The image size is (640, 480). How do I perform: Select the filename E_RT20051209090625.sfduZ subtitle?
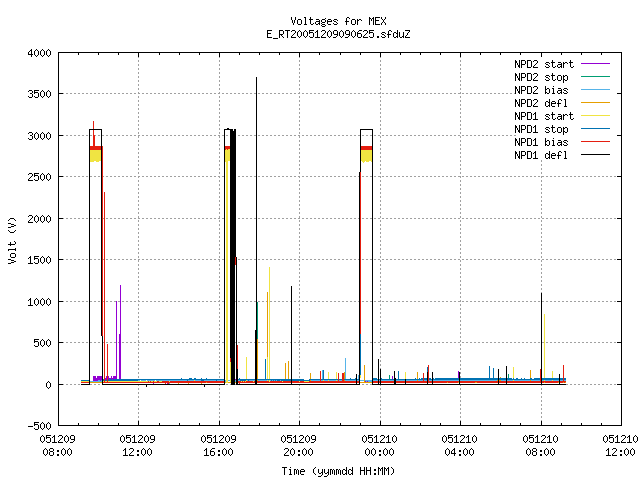[338, 34]
